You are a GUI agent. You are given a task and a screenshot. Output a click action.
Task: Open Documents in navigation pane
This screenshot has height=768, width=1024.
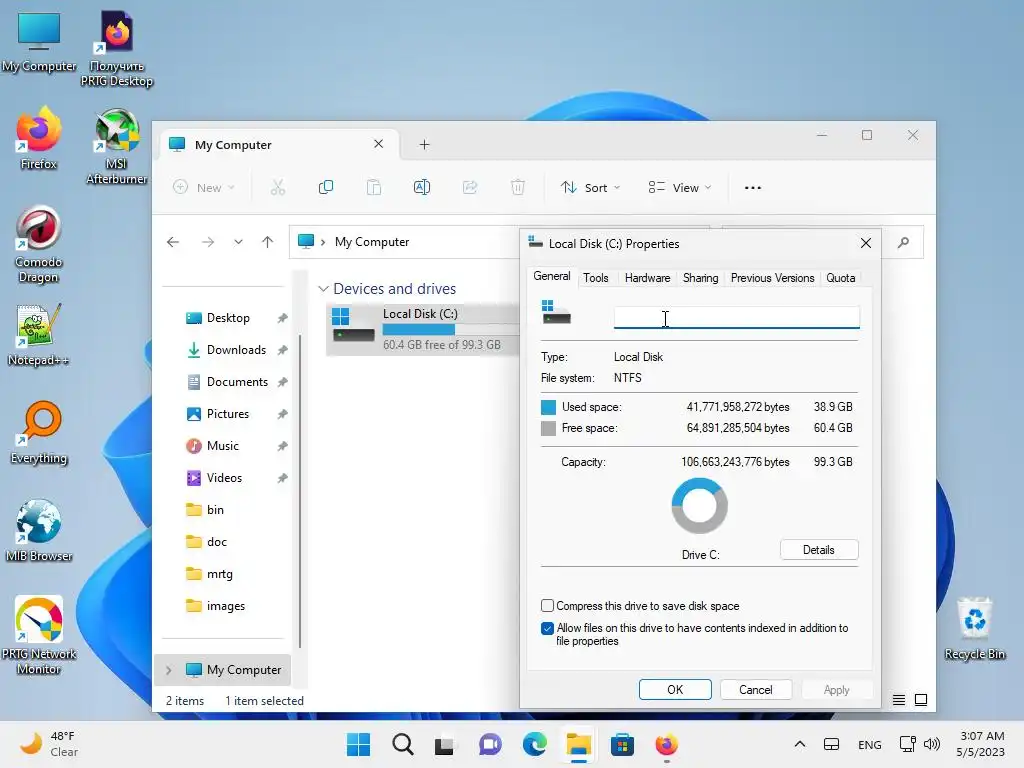(x=226, y=382)
